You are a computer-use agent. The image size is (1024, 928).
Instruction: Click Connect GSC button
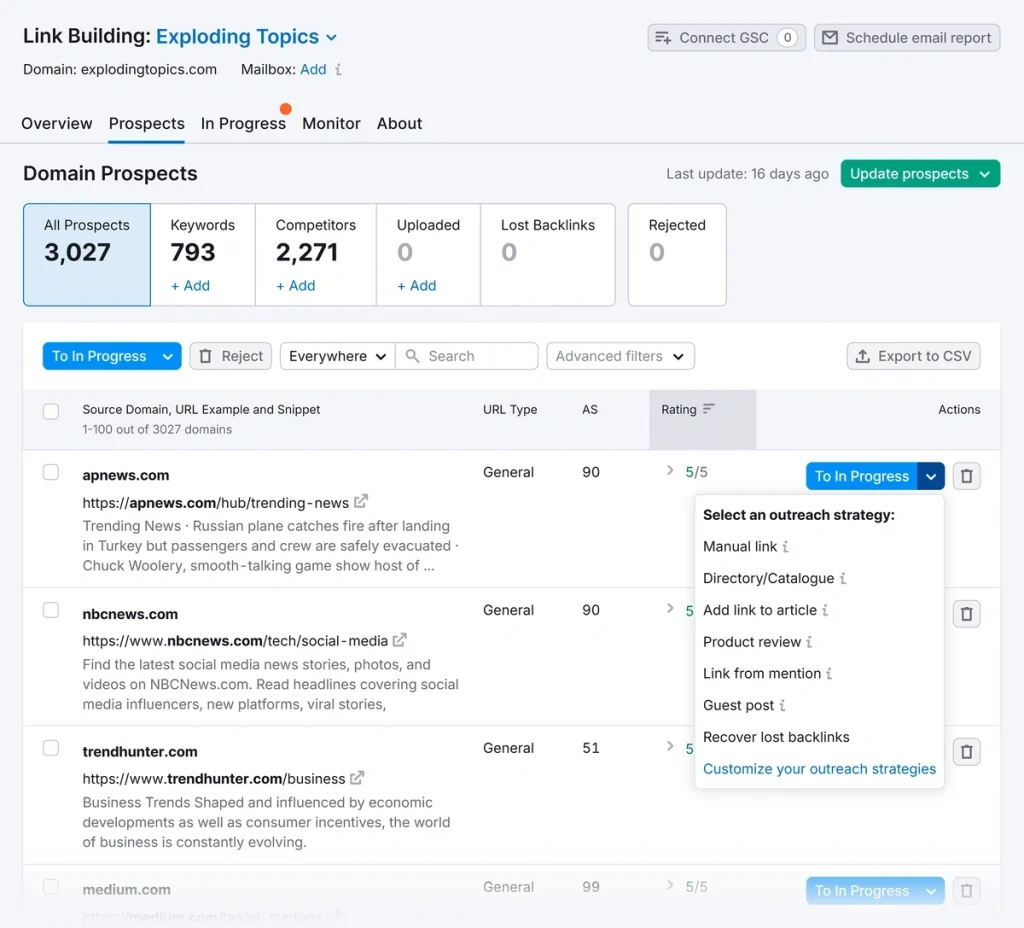coord(726,38)
